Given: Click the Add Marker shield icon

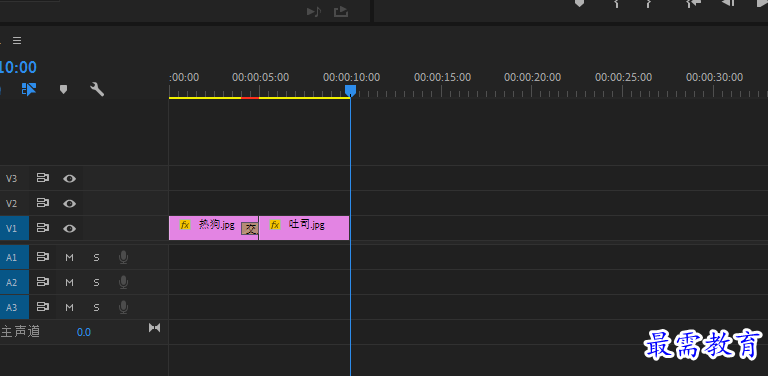Looking at the screenshot, I should [63, 89].
